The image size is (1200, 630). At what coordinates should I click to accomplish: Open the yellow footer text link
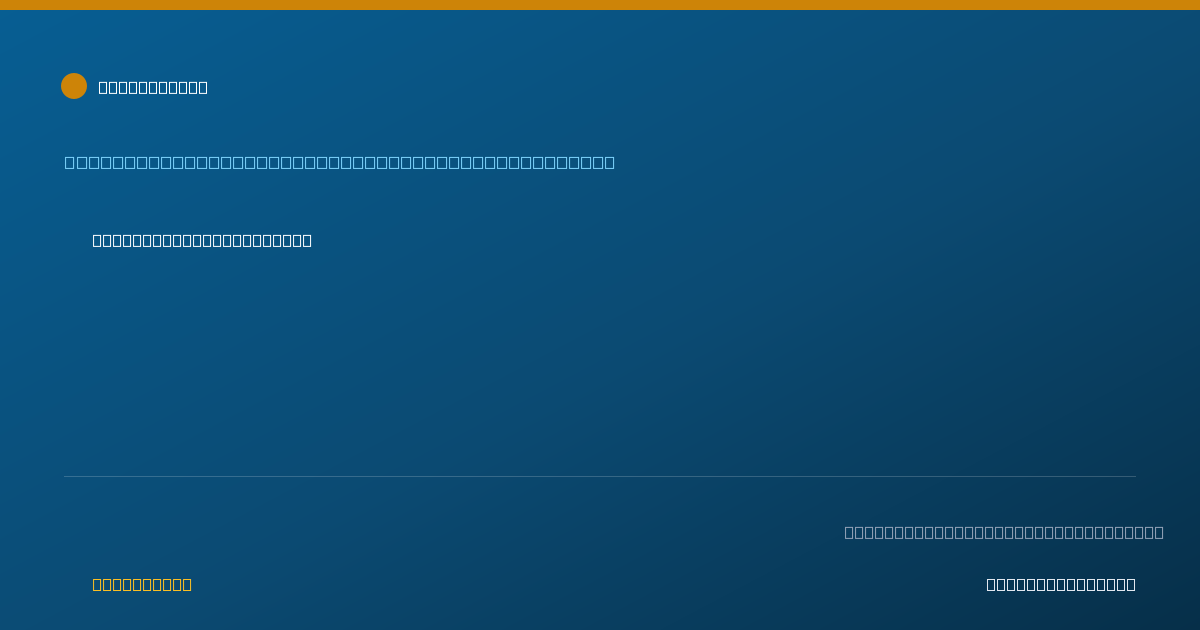(142, 584)
